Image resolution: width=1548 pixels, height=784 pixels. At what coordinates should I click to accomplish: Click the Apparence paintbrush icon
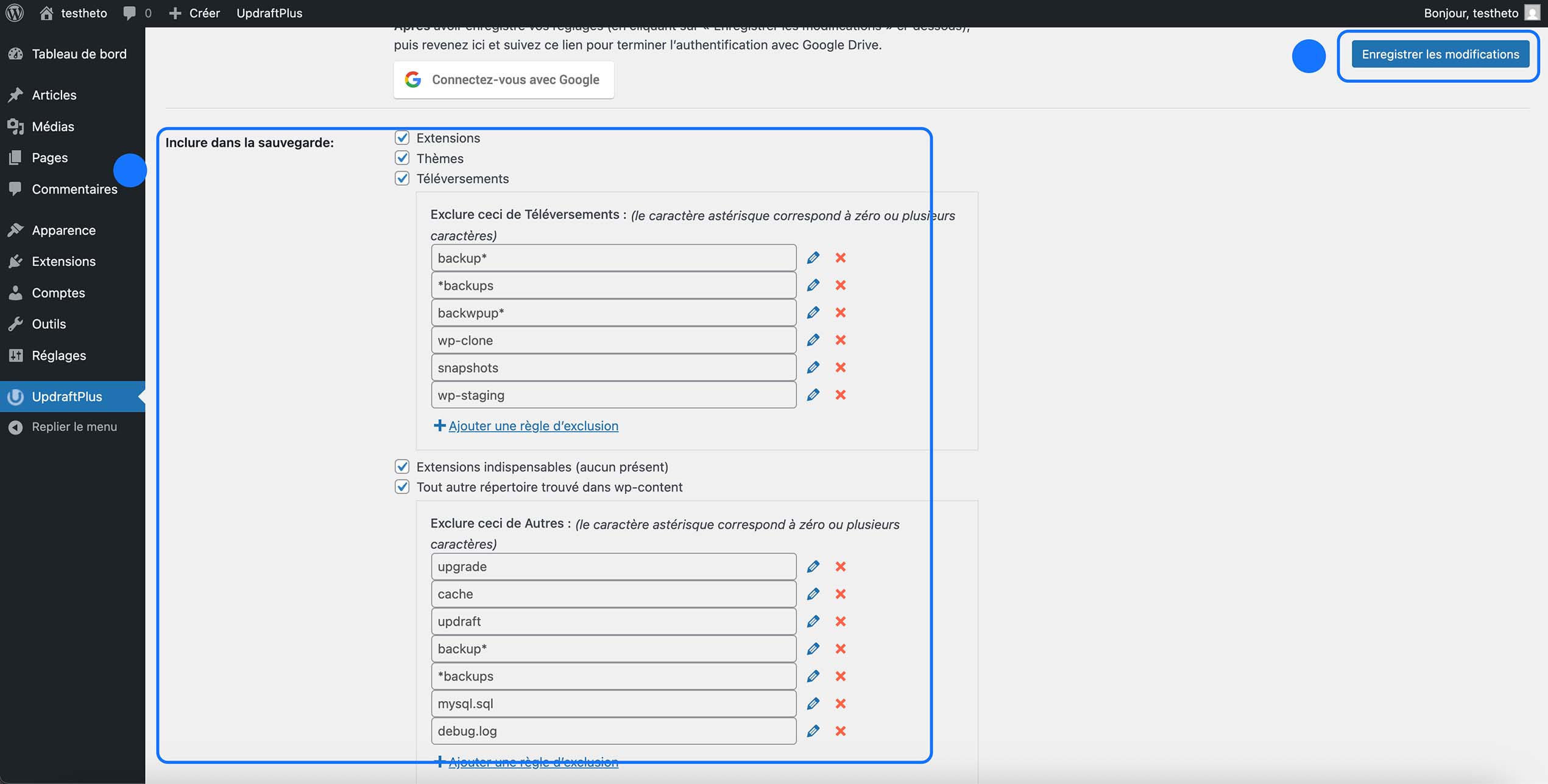click(16, 230)
